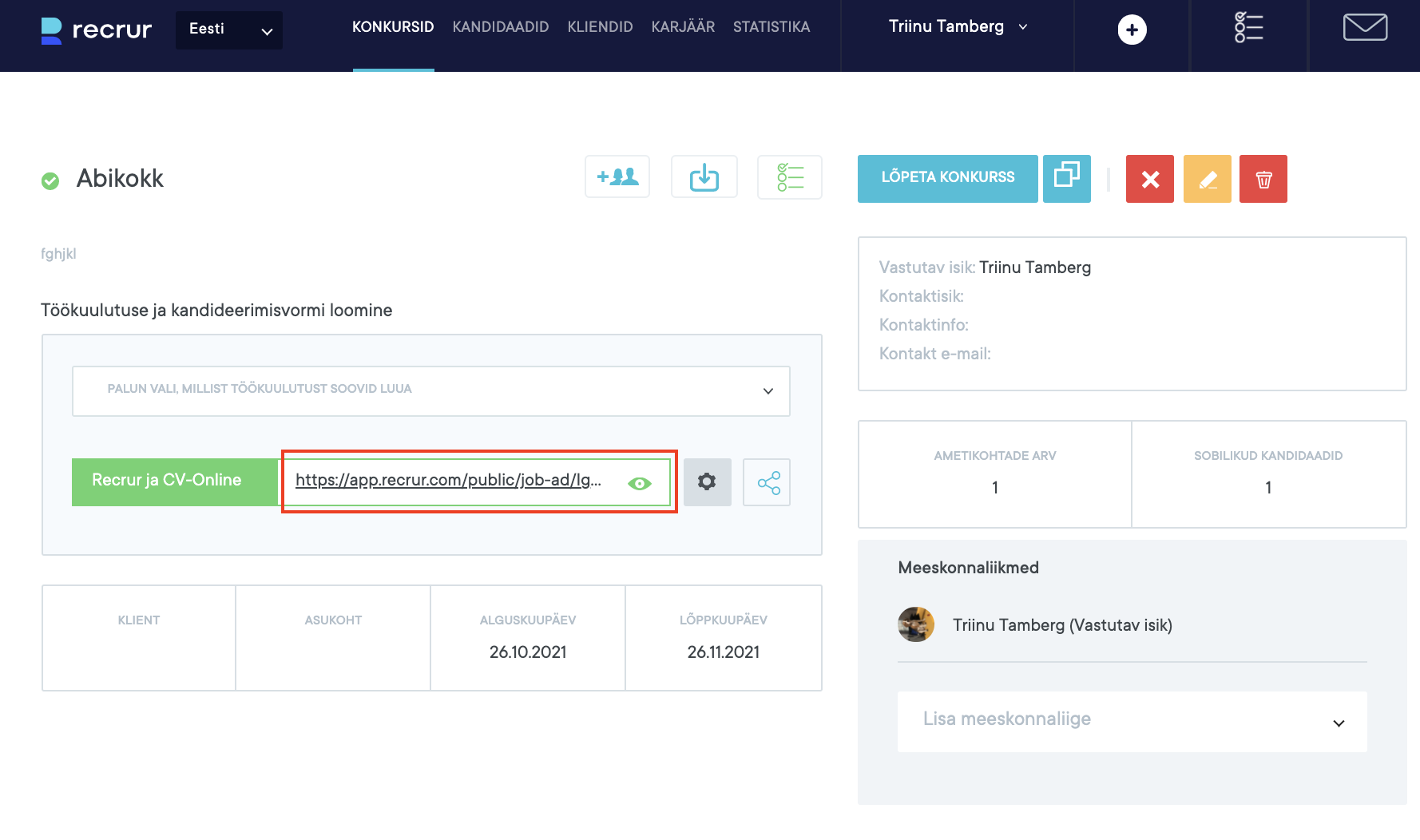Click the import download icon button
The image size is (1420, 840).
coord(704,176)
